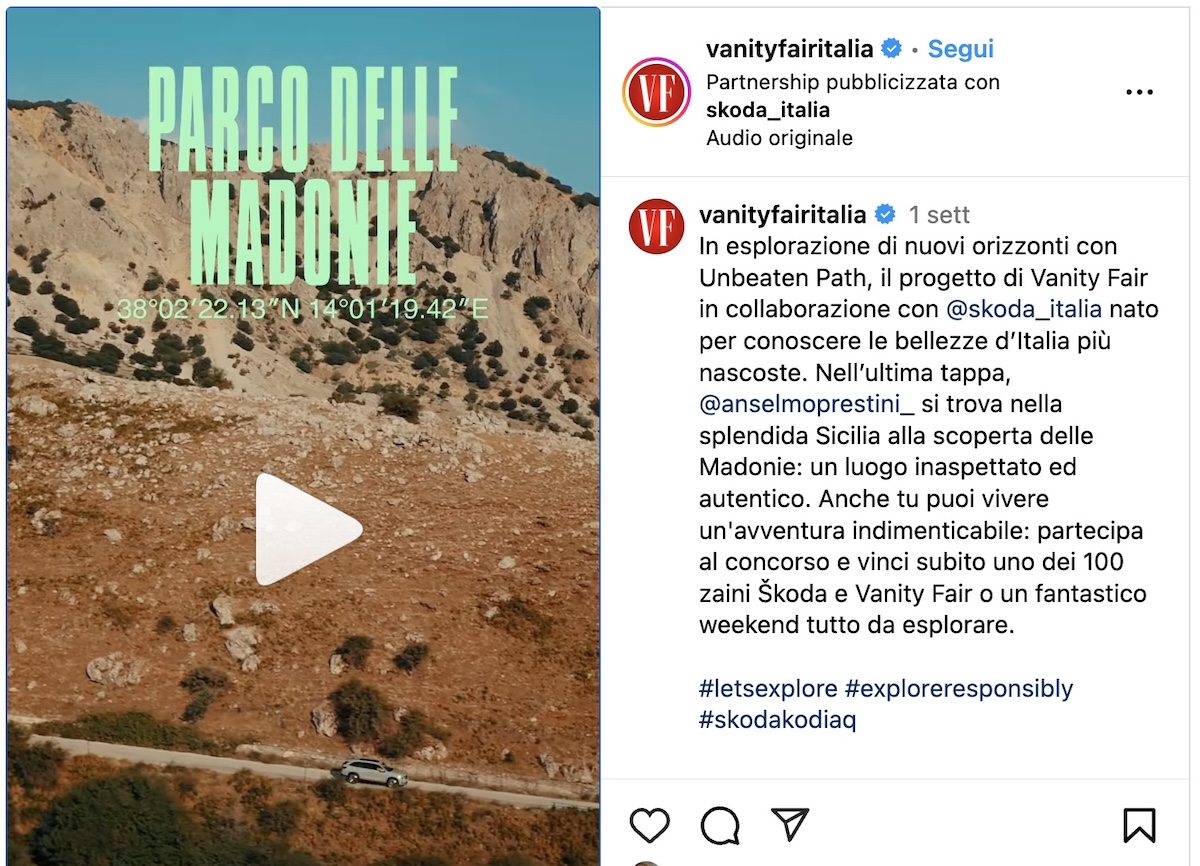Click the @skoda_italia mention in the caption
The image size is (1200, 866).
[1023, 309]
